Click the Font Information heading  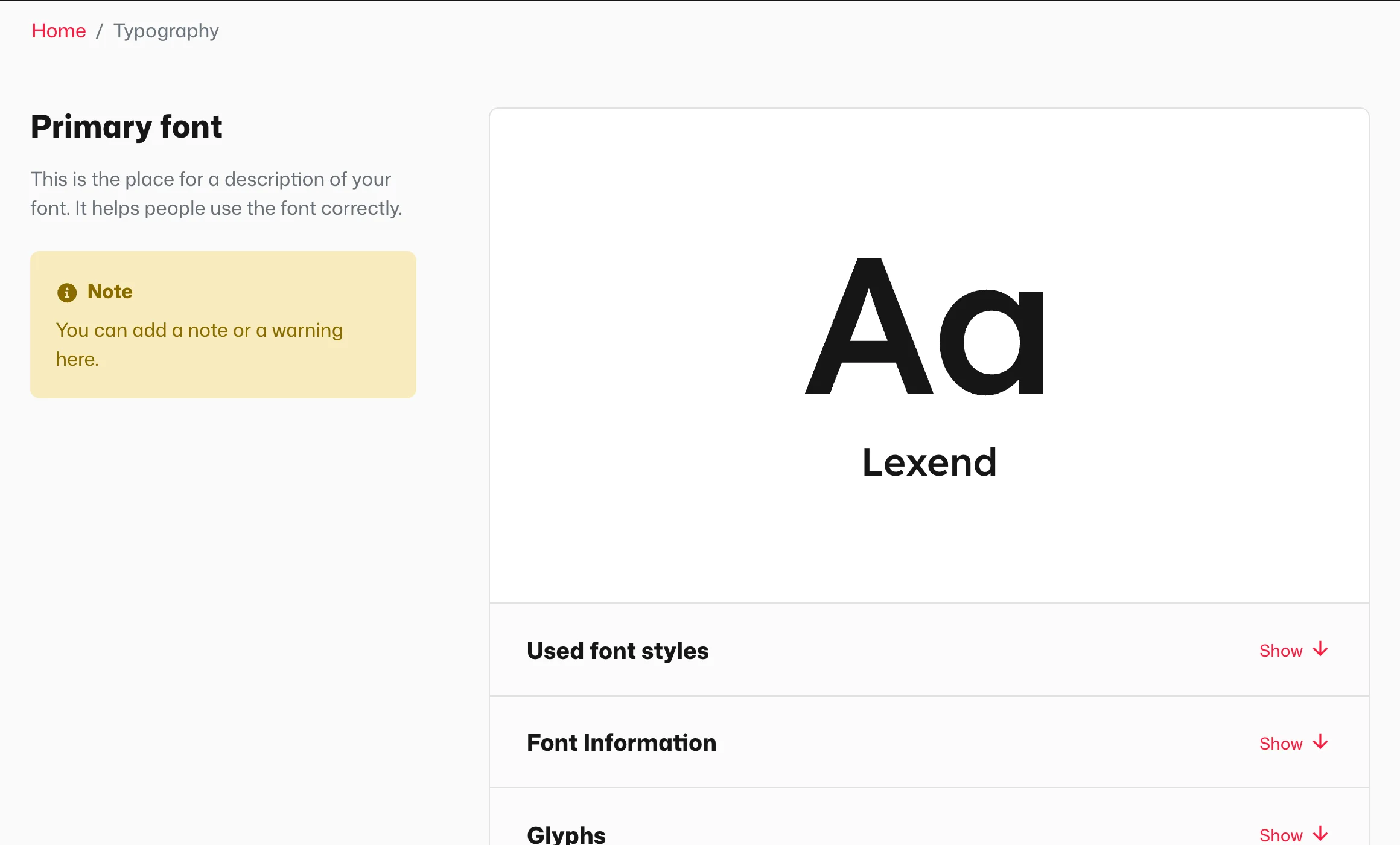(622, 743)
